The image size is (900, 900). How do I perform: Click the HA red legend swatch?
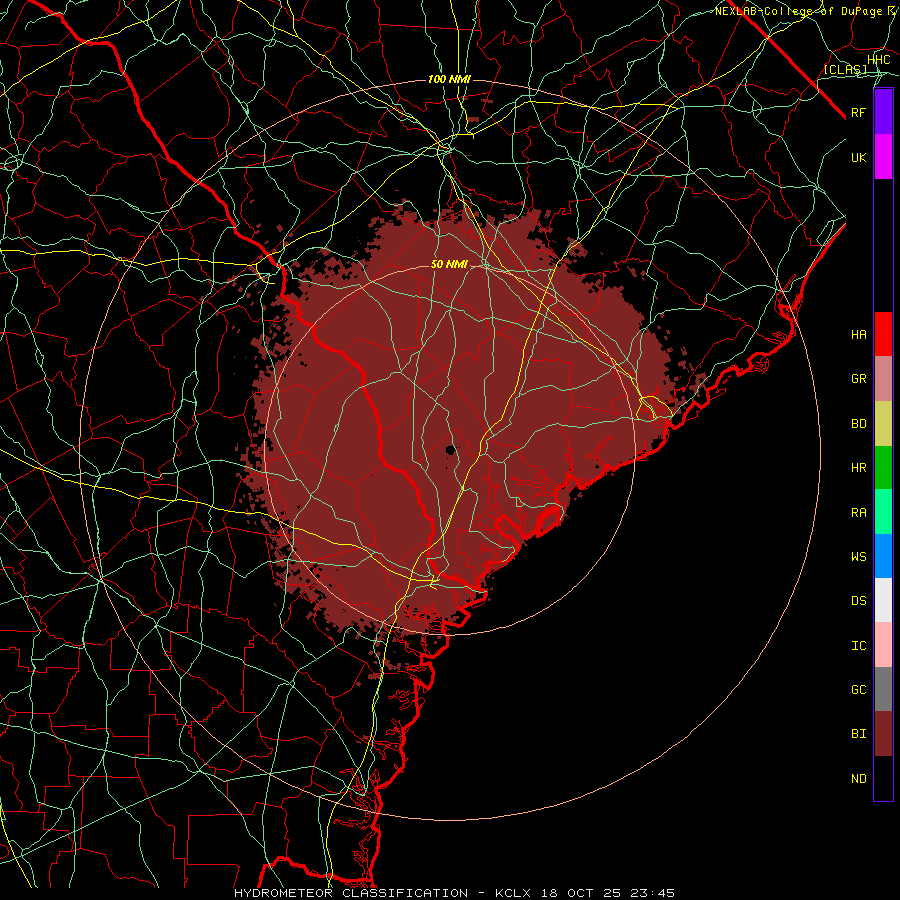coord(883,334)
